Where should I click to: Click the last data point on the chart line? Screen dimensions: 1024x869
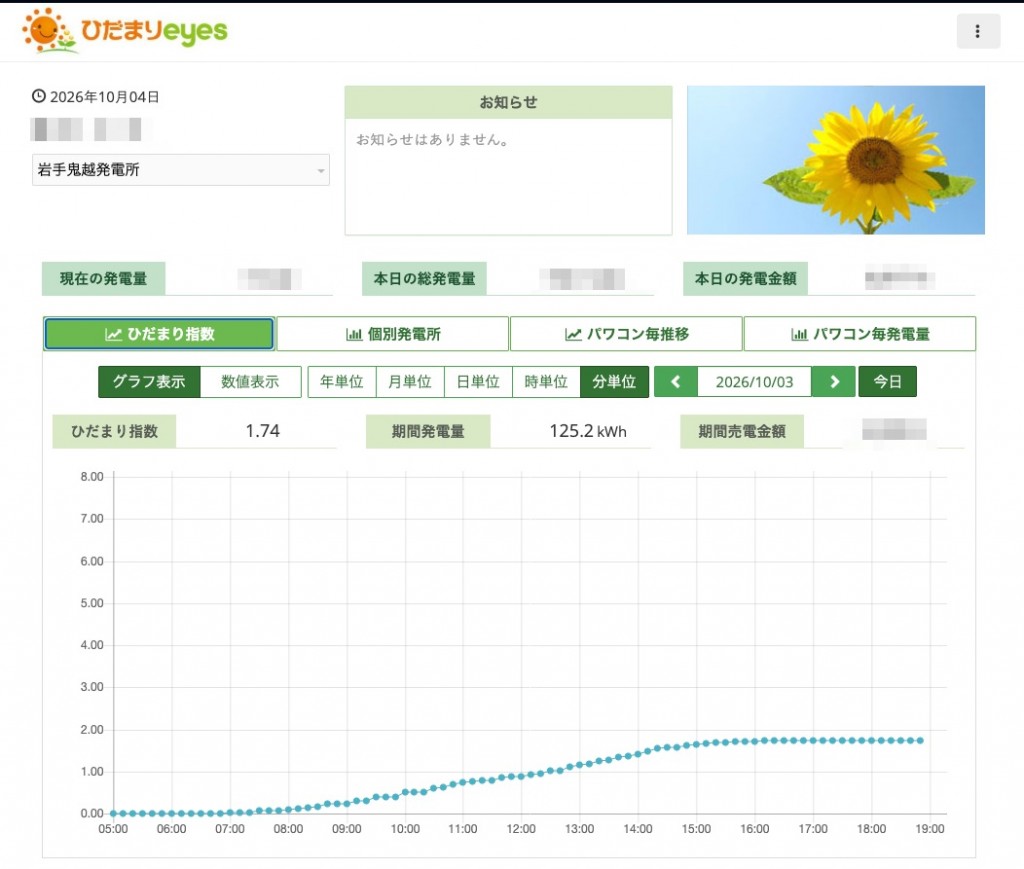click(x=920, y=740)
